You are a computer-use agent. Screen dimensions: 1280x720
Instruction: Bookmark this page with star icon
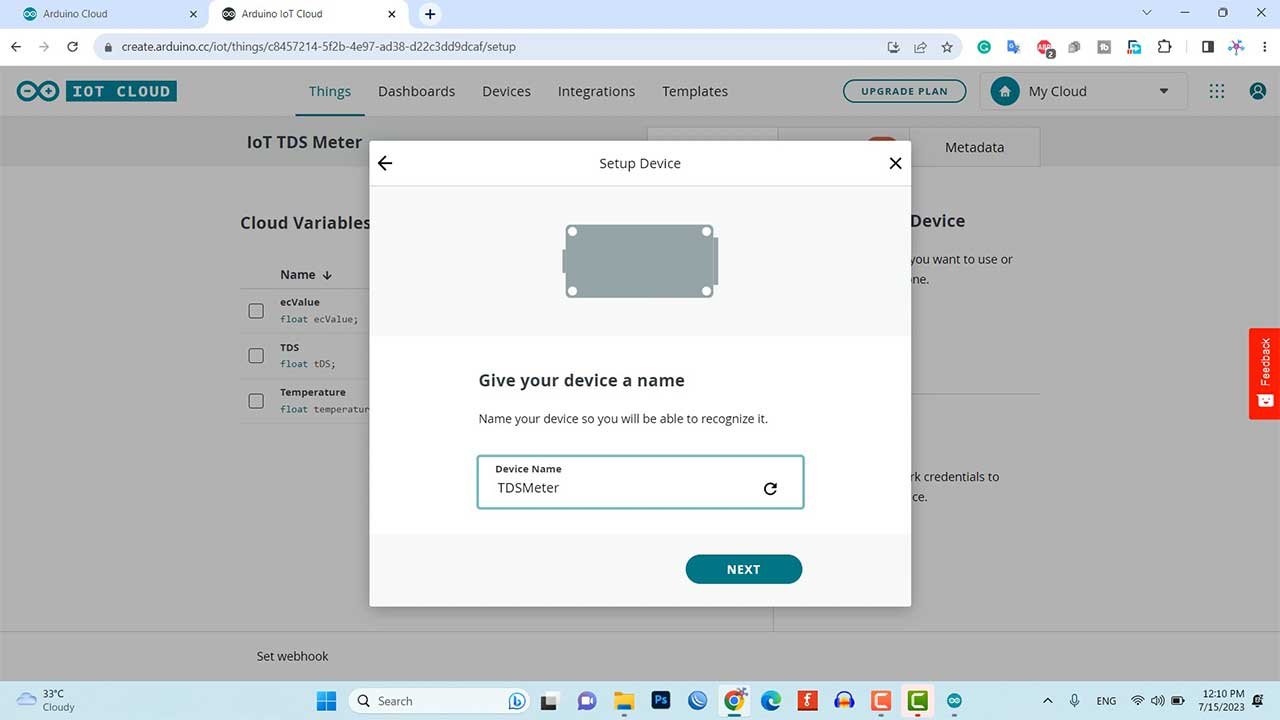click(x=945, y=47)
